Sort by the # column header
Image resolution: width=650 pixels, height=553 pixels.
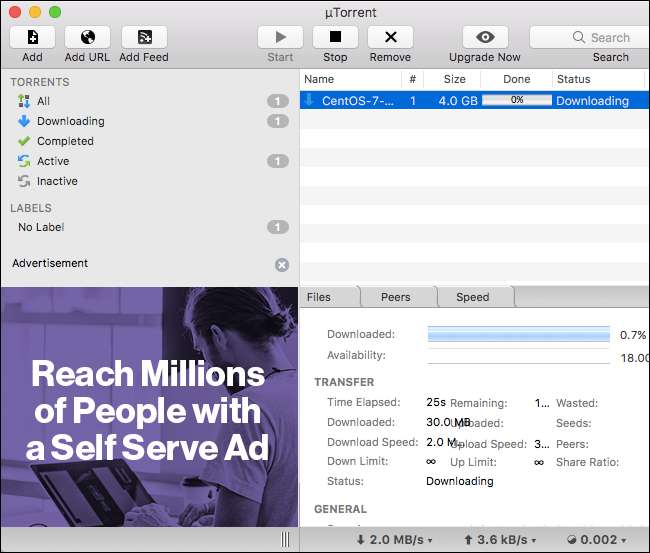pos(412,79)
